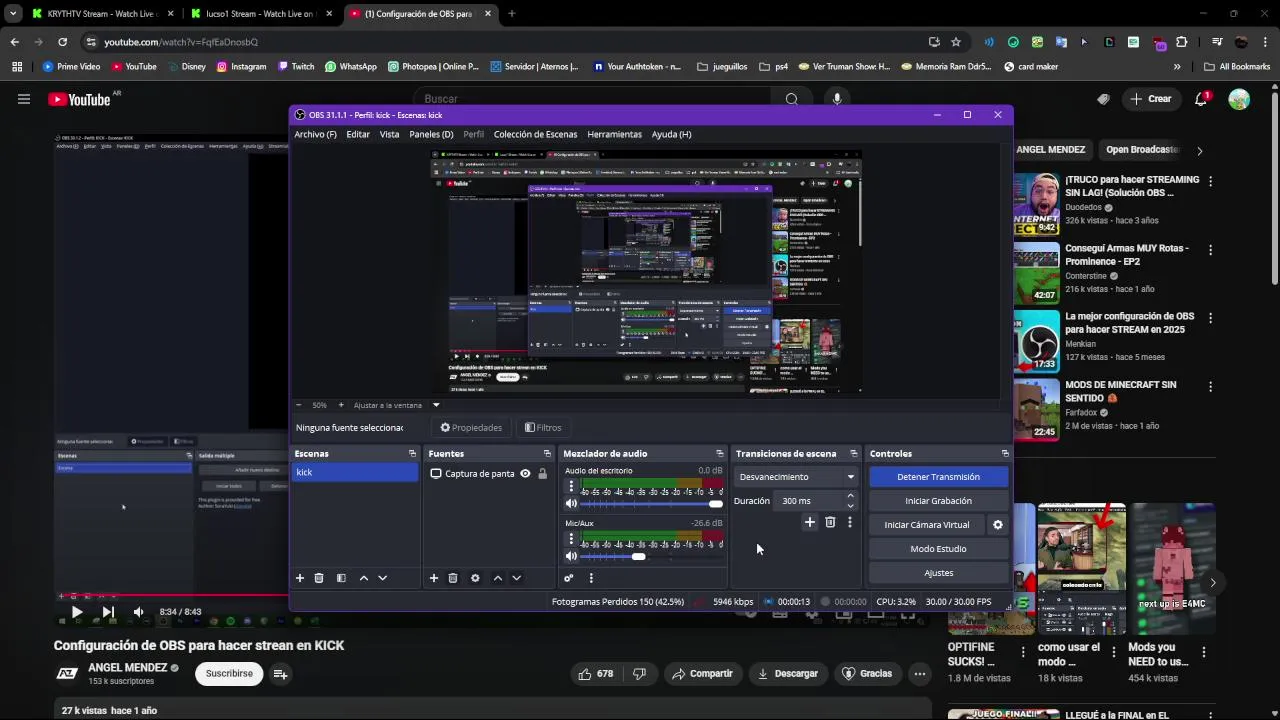Open Mic/Aux options three-dot menu
Image resolution: width=1280 pixels, height=720 pixels.
tap(571, 539)
